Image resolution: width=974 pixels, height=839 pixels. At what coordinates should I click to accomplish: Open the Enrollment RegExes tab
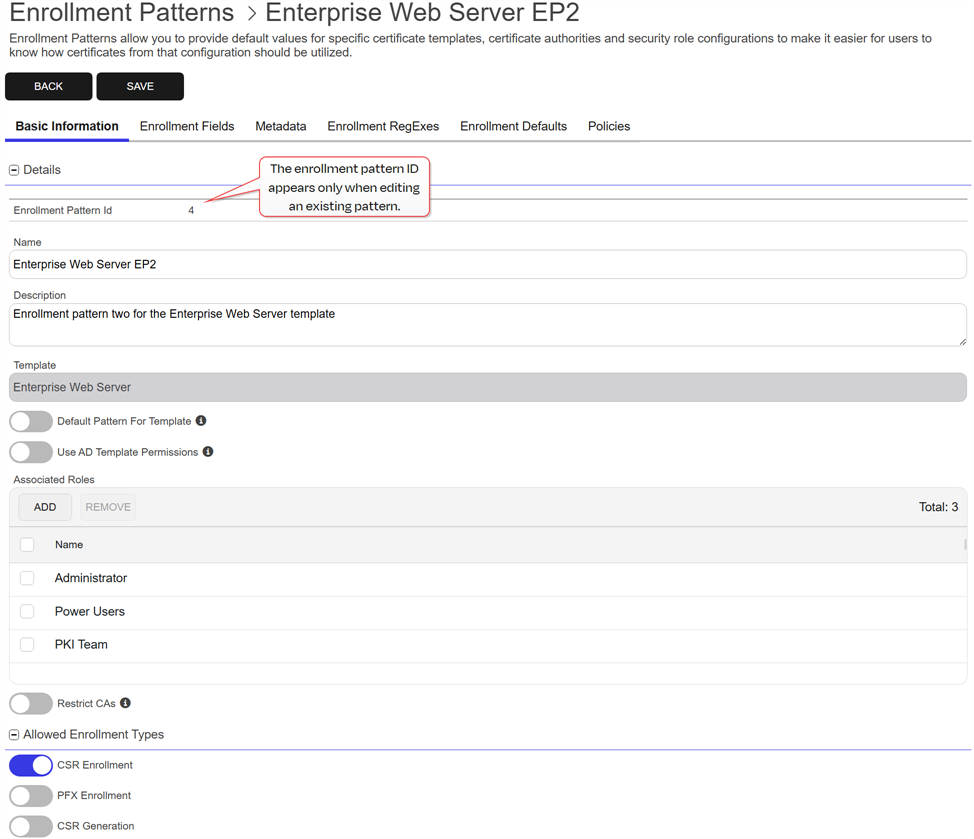(383, 126)
